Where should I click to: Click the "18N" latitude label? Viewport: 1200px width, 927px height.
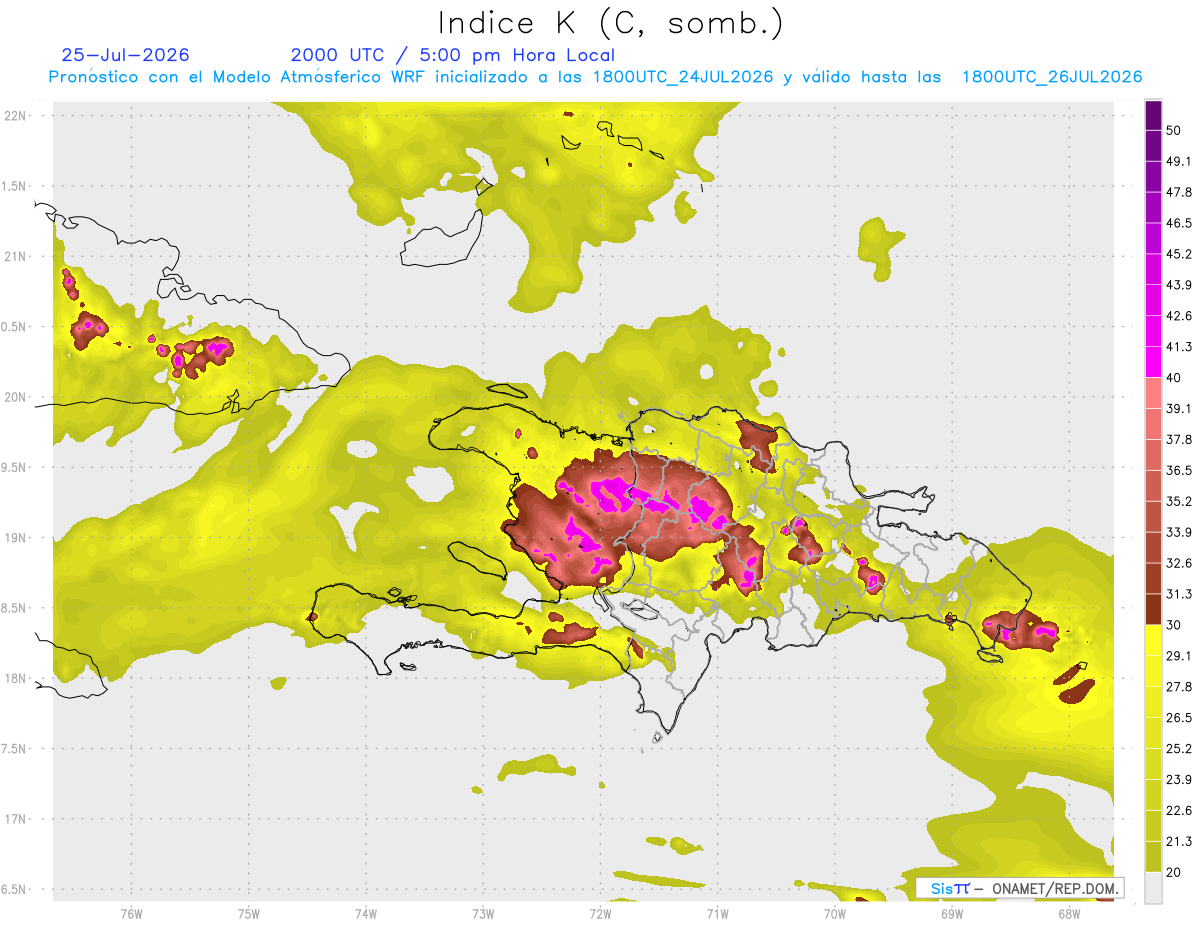click(x=15, y=678)
